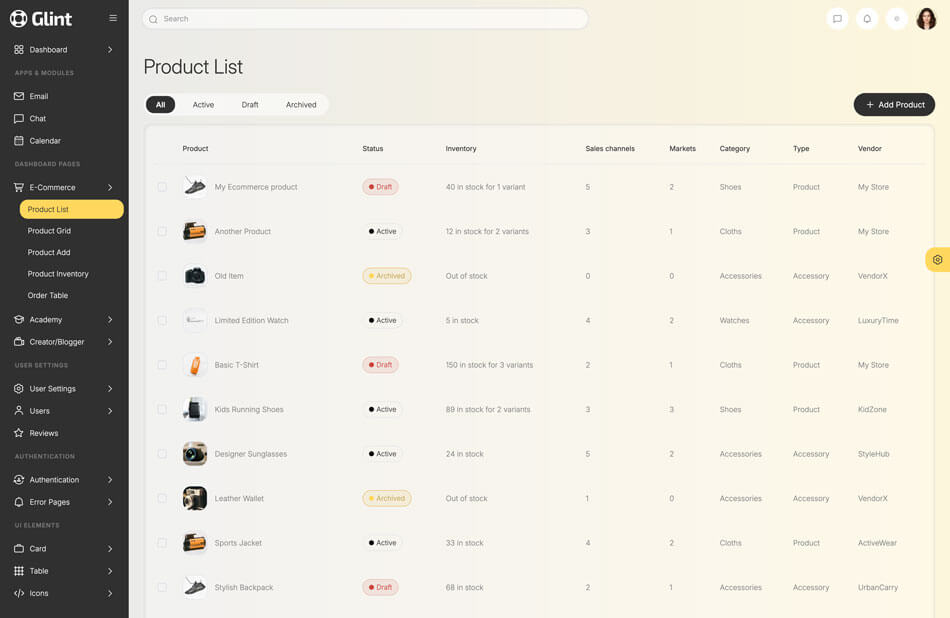Expand the Academy submenu
Screen dimensions: 950x618
pos(64,320)
